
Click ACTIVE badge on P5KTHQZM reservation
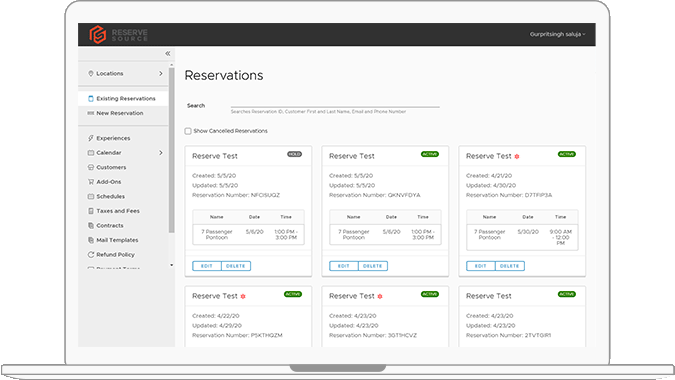pos(293,294)
